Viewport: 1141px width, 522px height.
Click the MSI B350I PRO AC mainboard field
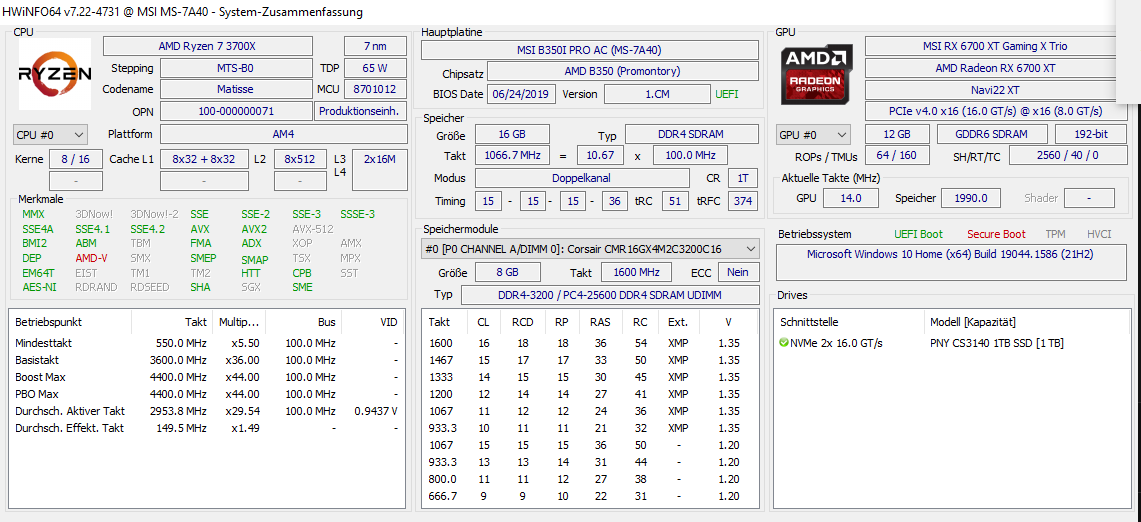click(x=590, y=50)
